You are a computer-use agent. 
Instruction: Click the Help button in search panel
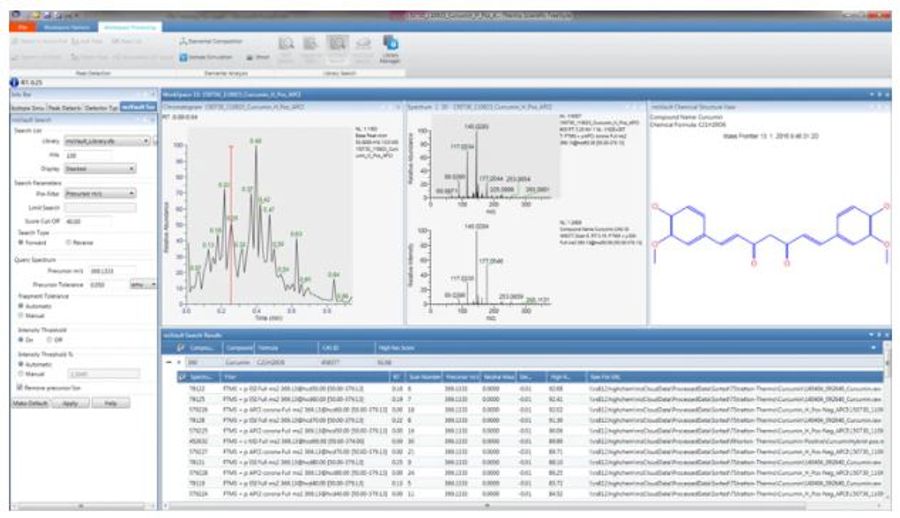point(110,404)
